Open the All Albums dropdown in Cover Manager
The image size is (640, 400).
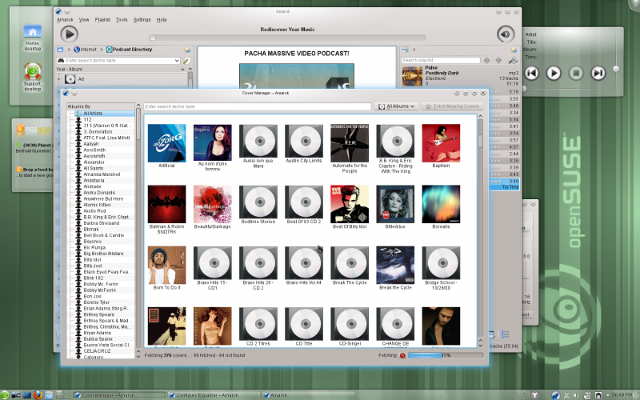click(397, 106)
